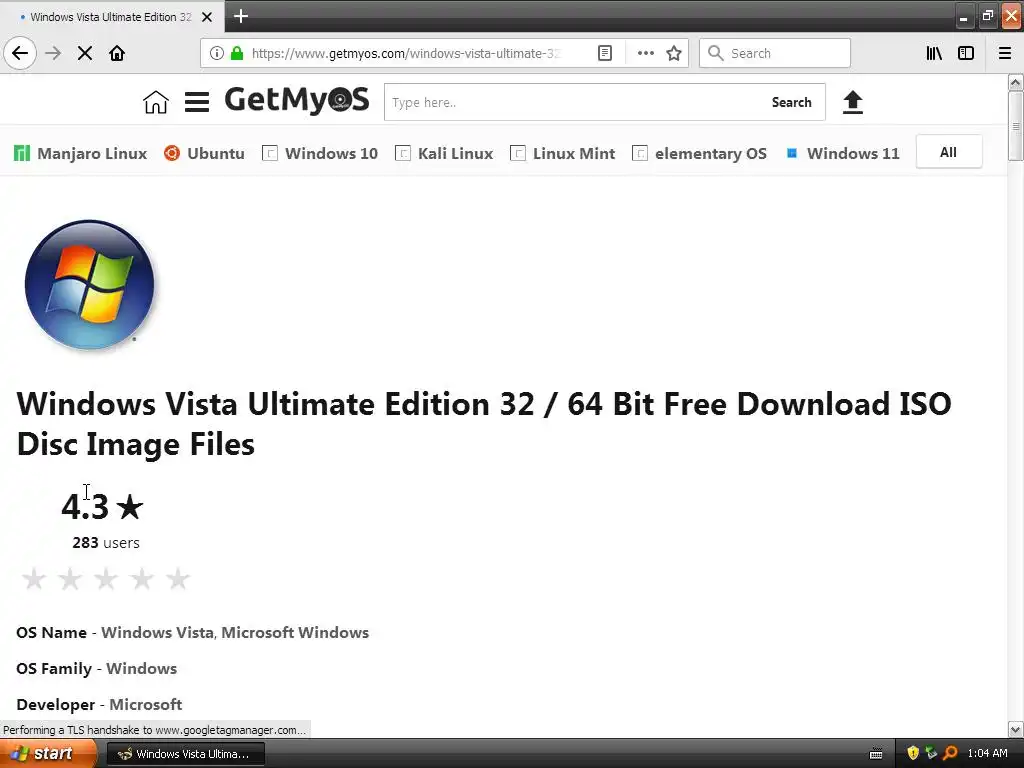Click the 'Microsoft Windows' OS name link

(x=295, y=632)
